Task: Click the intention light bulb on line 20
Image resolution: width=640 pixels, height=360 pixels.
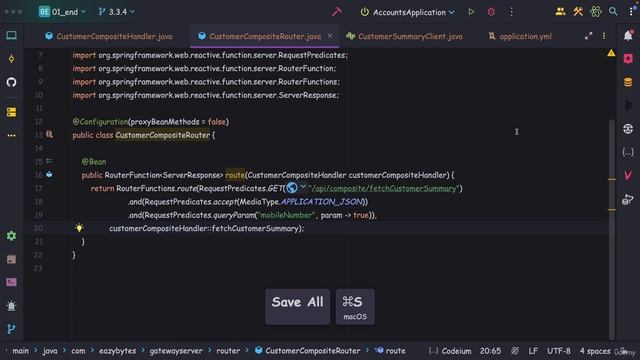Action: [79, 228]
